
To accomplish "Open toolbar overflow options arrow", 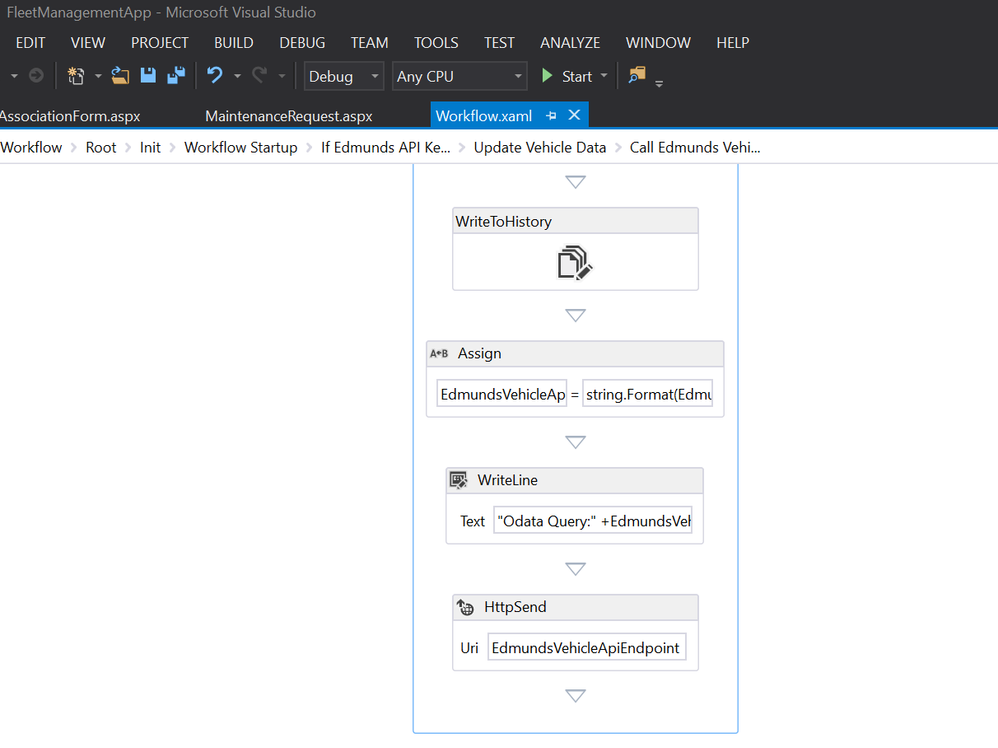I will point(659,83).
